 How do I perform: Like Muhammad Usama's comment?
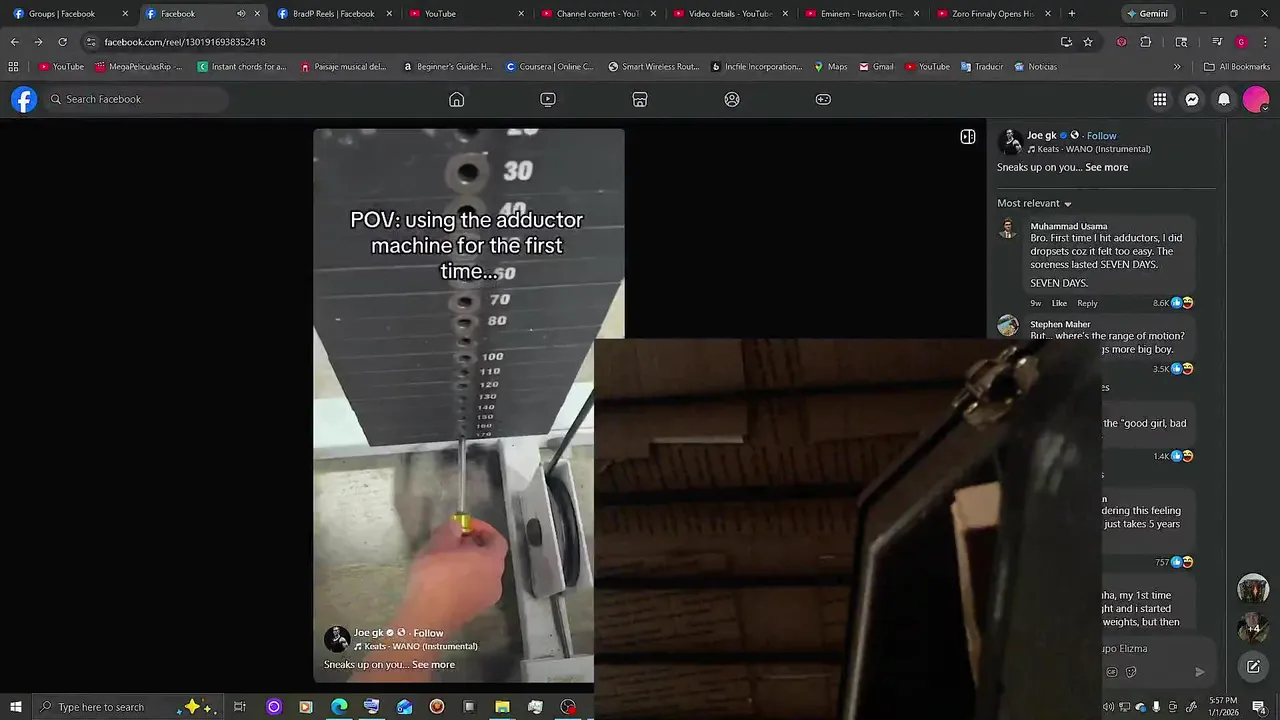pyautogui.click(x=1059, y=303)
